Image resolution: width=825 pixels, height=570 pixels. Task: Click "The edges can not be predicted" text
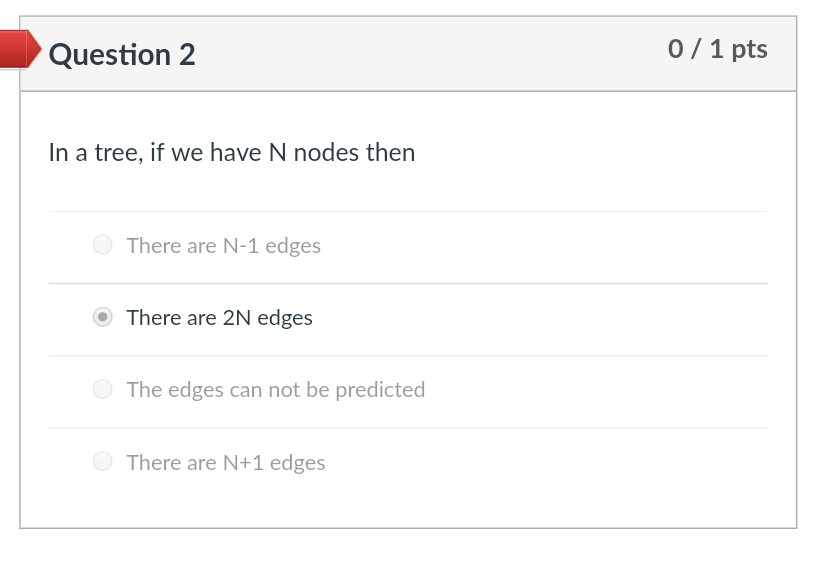click(275, 390)
